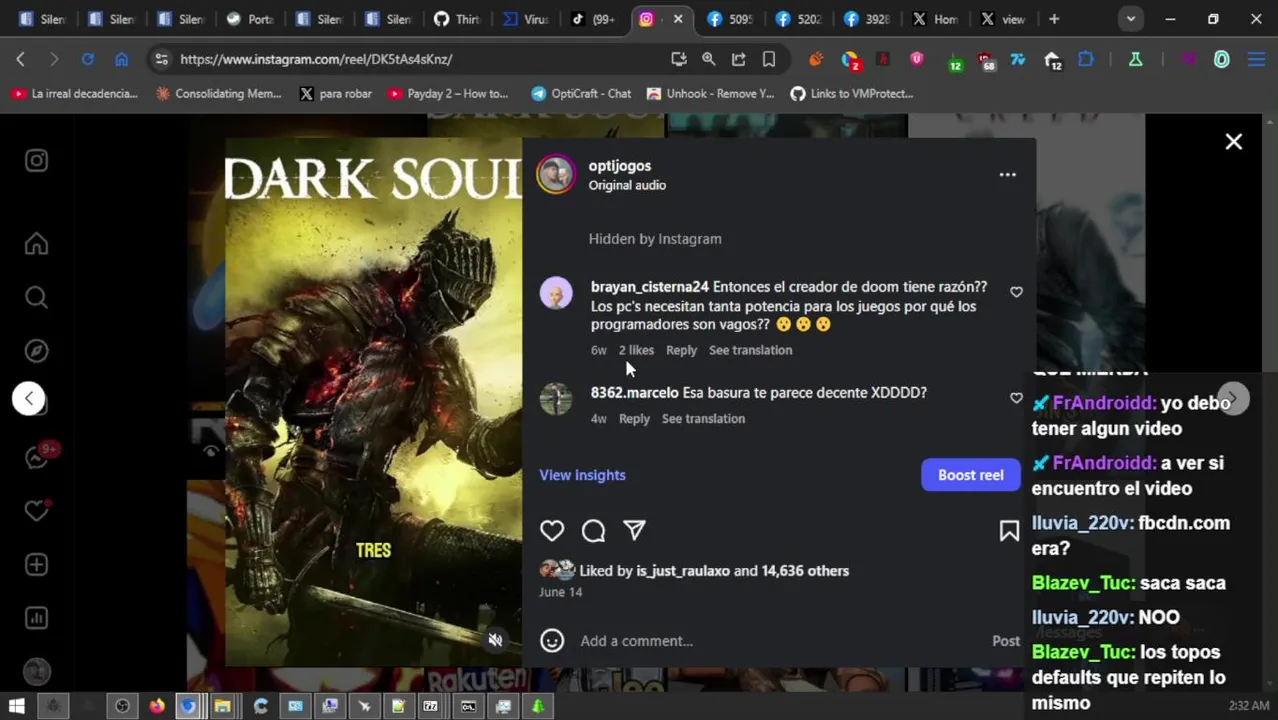
Task: Open messages icon with 9+ badge
Action: (38, 457)
